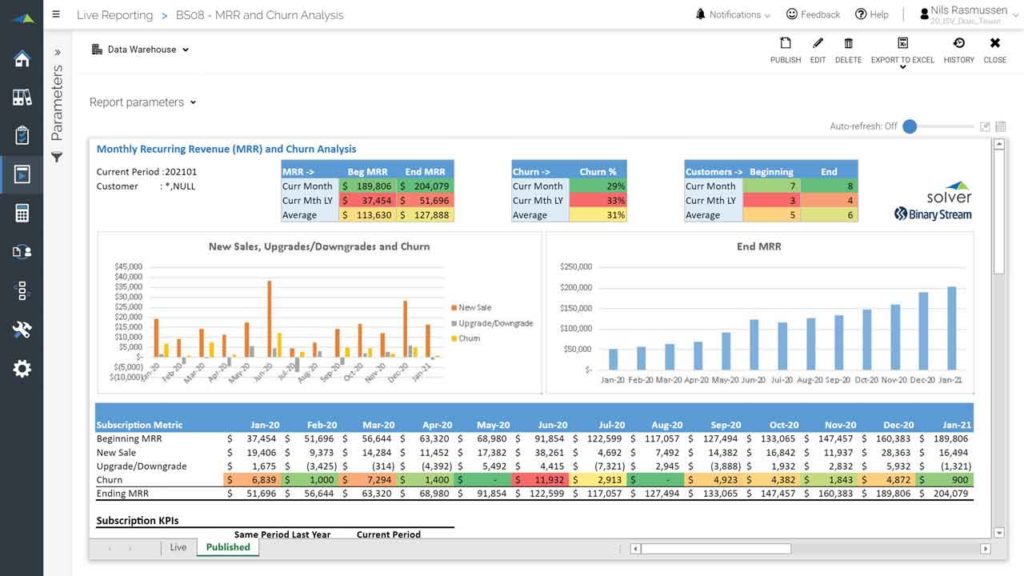Screen dimensions: 1024x576
Task: Click the grid view toggle near Auto-refresh
Action: (1000, 127)
